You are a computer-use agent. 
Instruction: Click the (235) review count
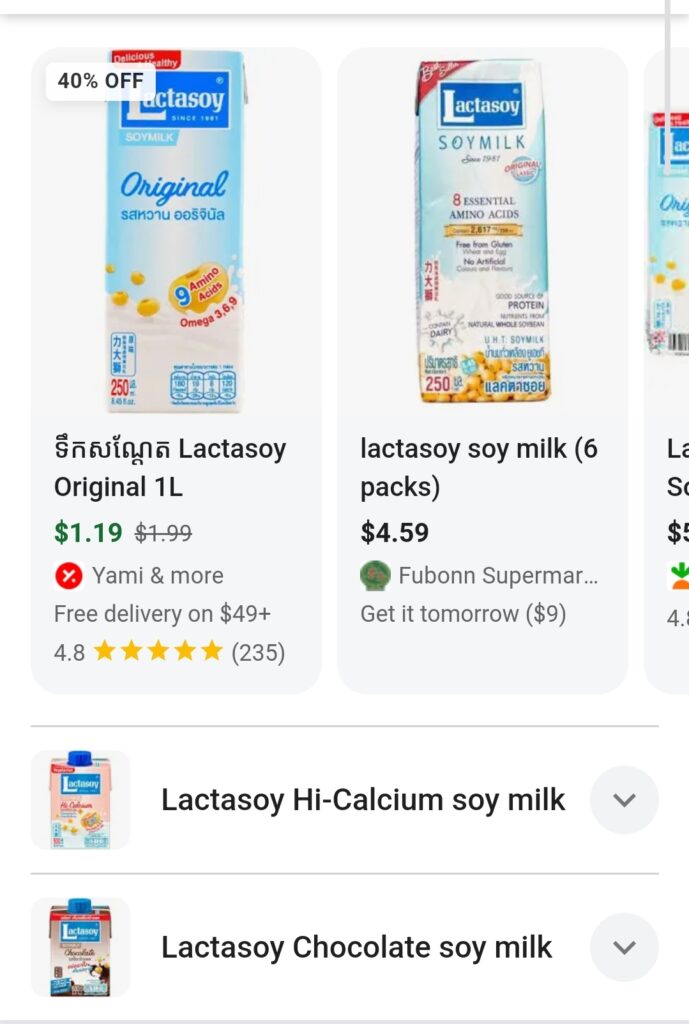258,653
